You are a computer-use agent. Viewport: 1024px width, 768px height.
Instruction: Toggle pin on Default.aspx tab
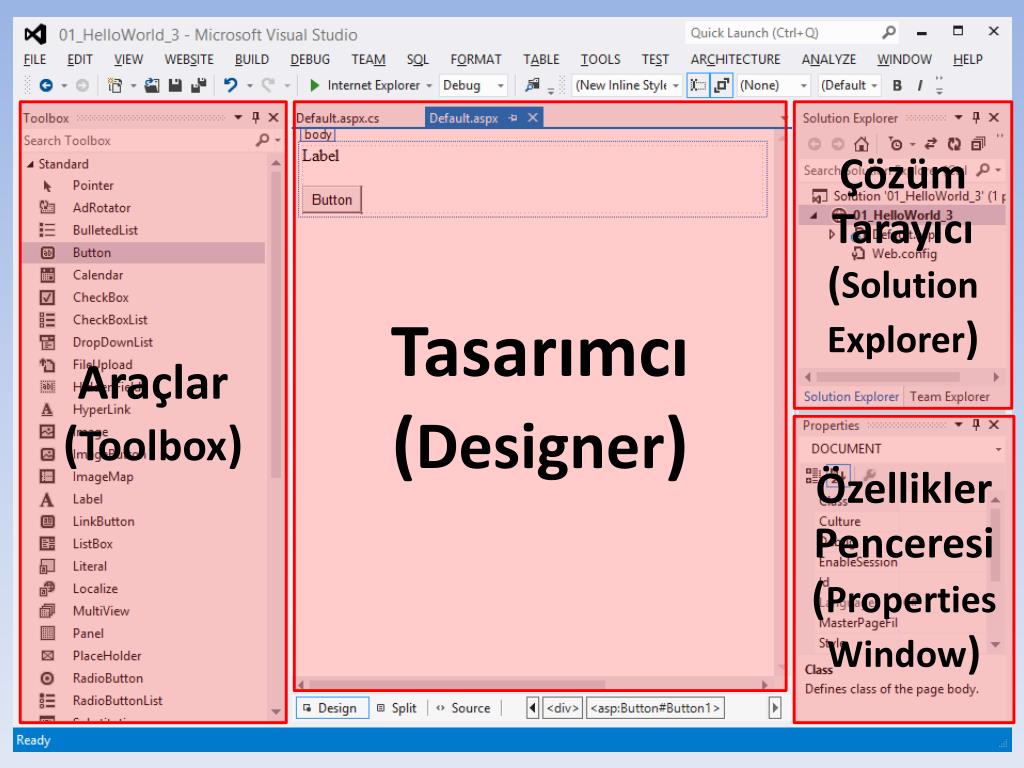[513, 118]
